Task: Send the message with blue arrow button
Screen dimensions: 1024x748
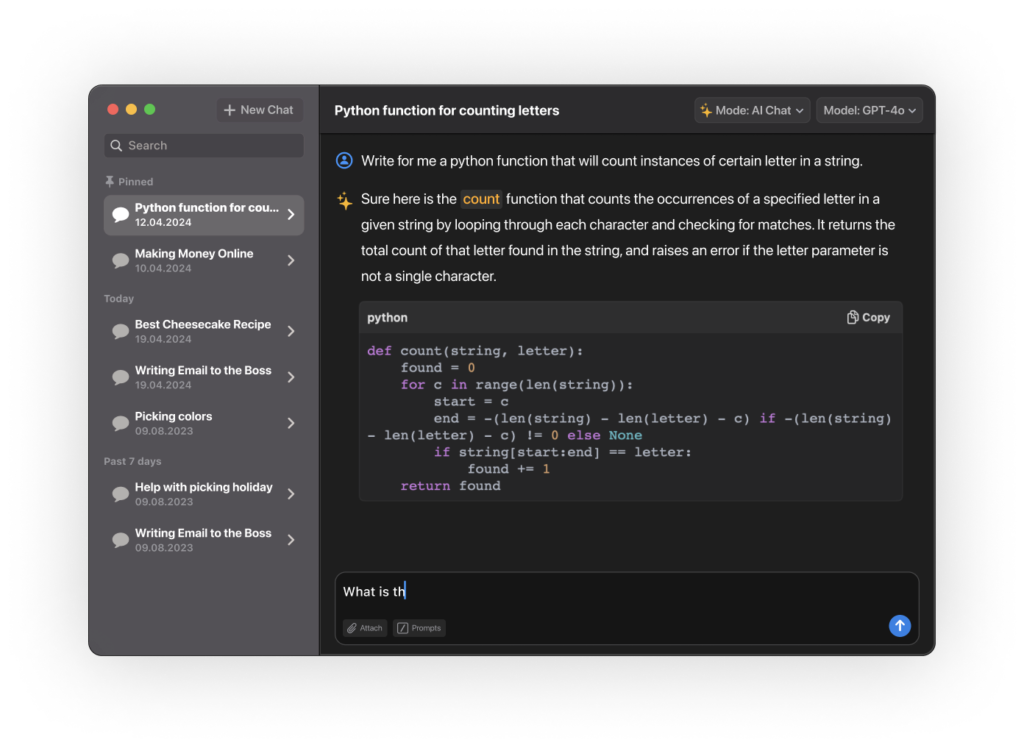Action: [x=899, y=626]
